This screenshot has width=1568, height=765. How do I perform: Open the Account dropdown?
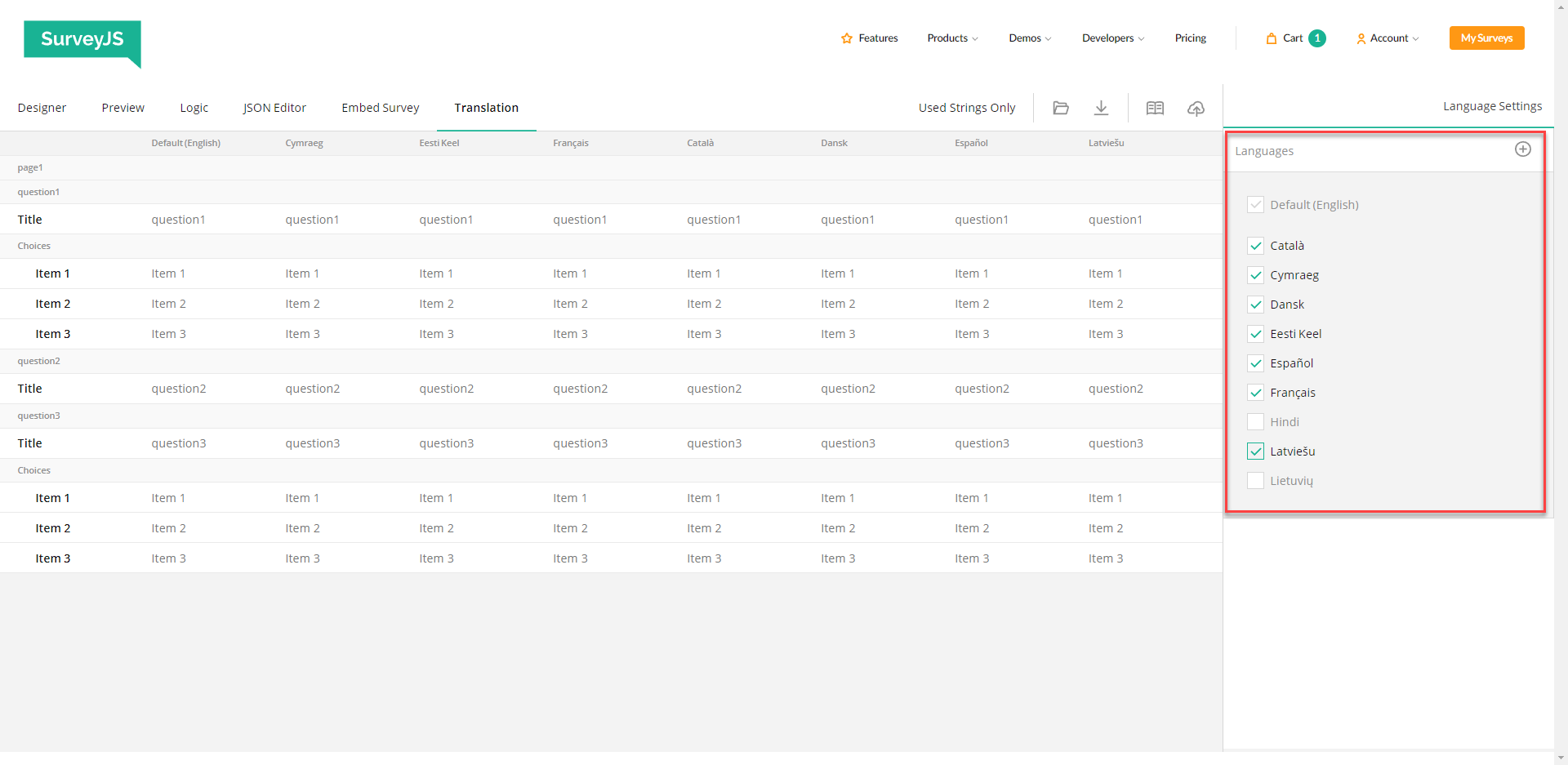tap(1387, 38)
